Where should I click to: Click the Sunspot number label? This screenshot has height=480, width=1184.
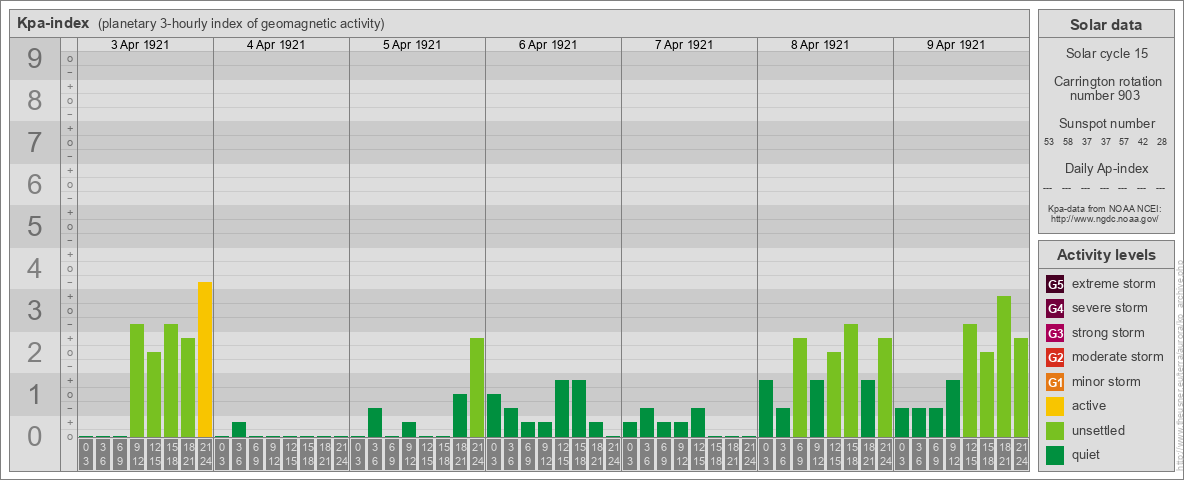[1107, 124]
